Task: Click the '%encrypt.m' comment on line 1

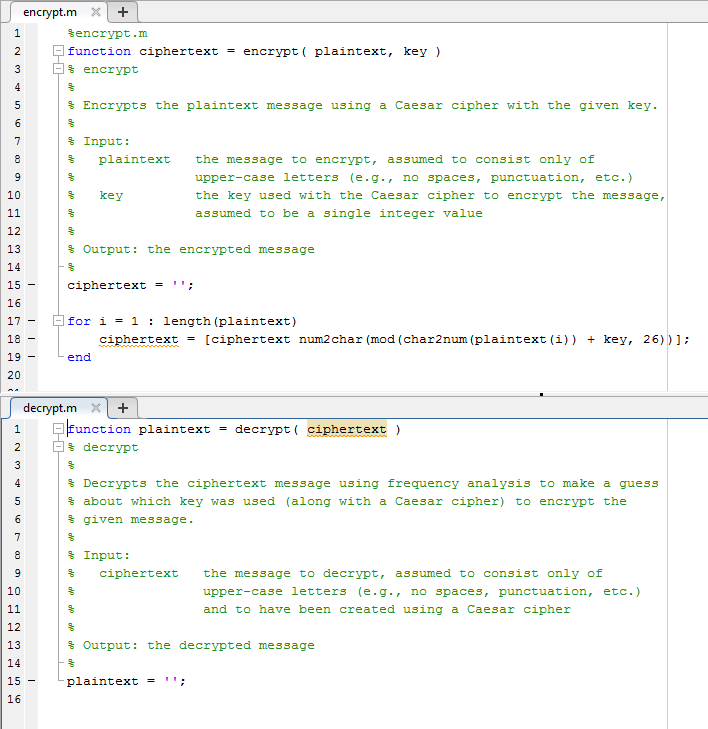Action: pos(107,33)
